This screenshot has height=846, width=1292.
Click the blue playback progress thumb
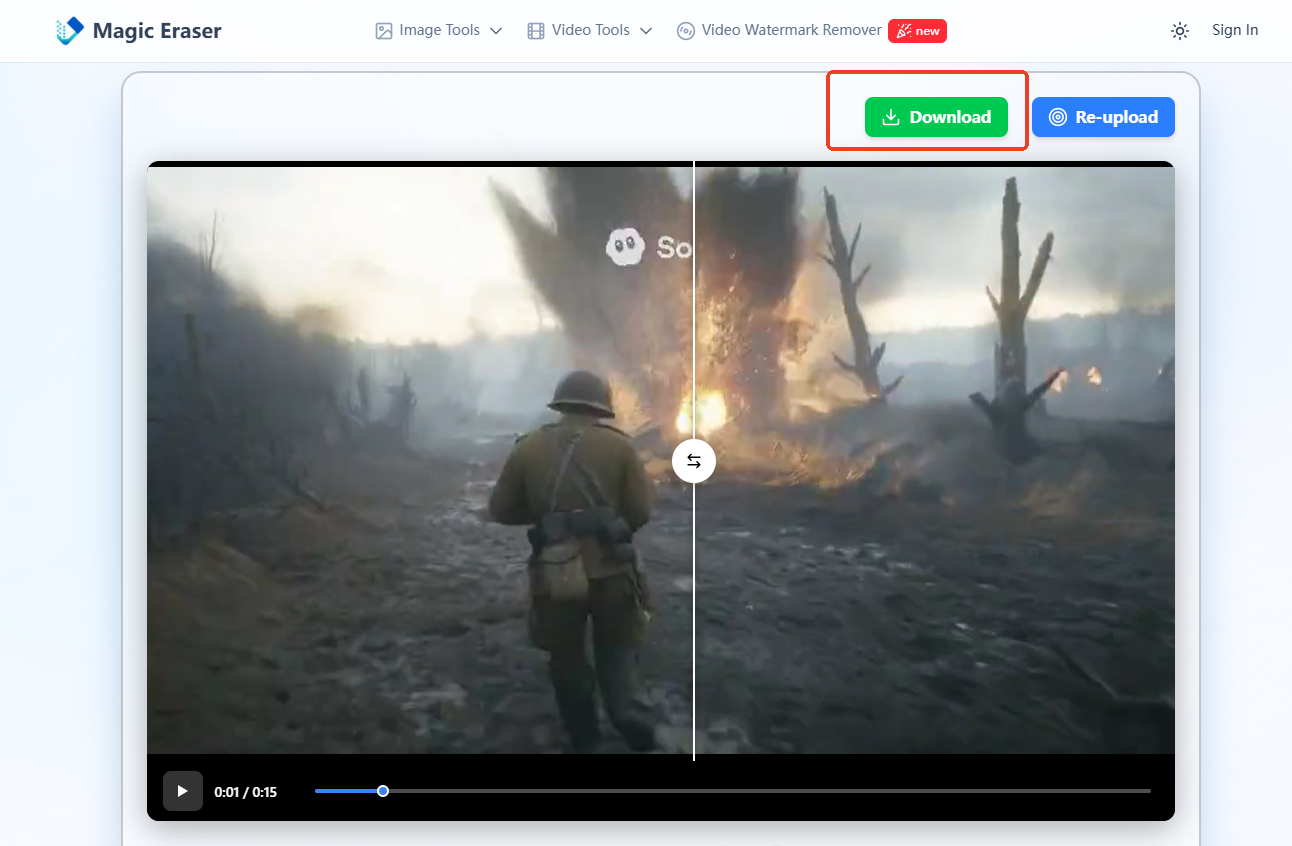tap(383, 791)
